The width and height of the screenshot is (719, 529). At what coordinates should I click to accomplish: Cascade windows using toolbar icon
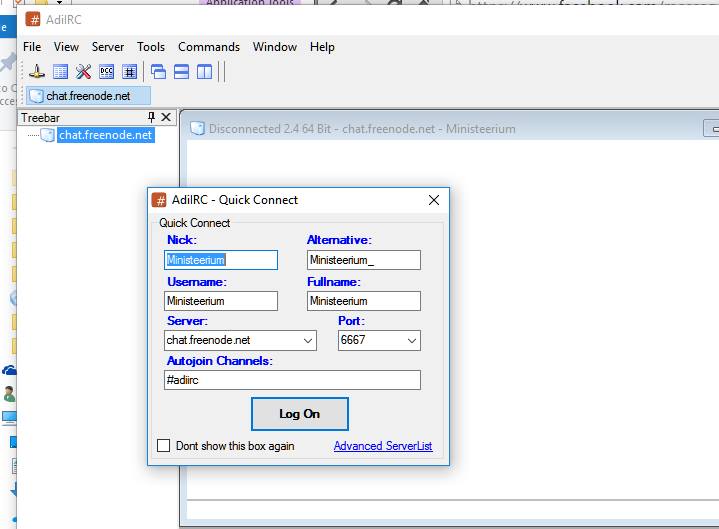pos(158,72)
